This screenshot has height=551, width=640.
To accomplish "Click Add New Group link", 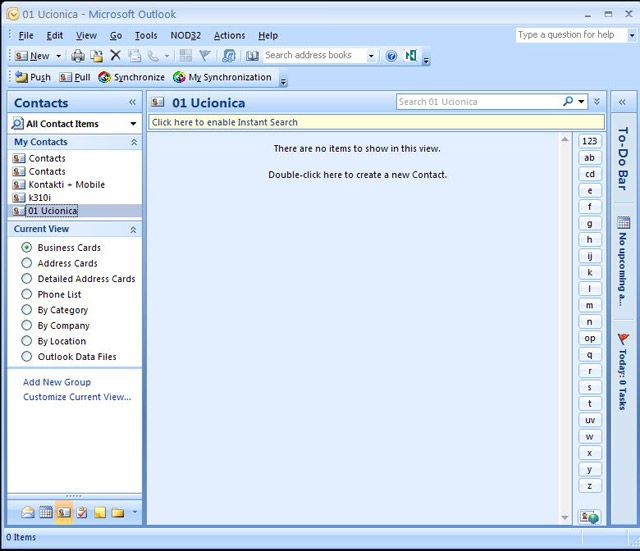I will (x=57, y=382).
